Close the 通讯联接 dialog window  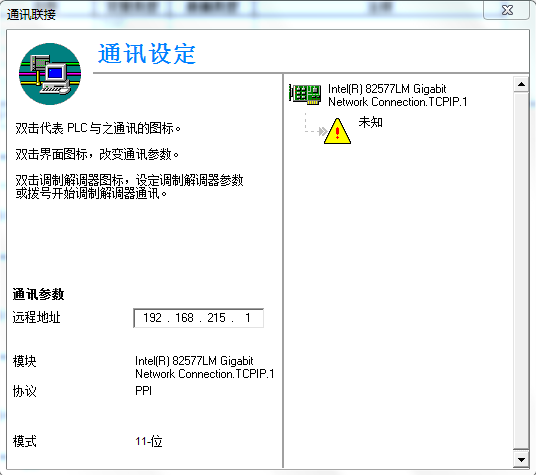pos(507,10)
